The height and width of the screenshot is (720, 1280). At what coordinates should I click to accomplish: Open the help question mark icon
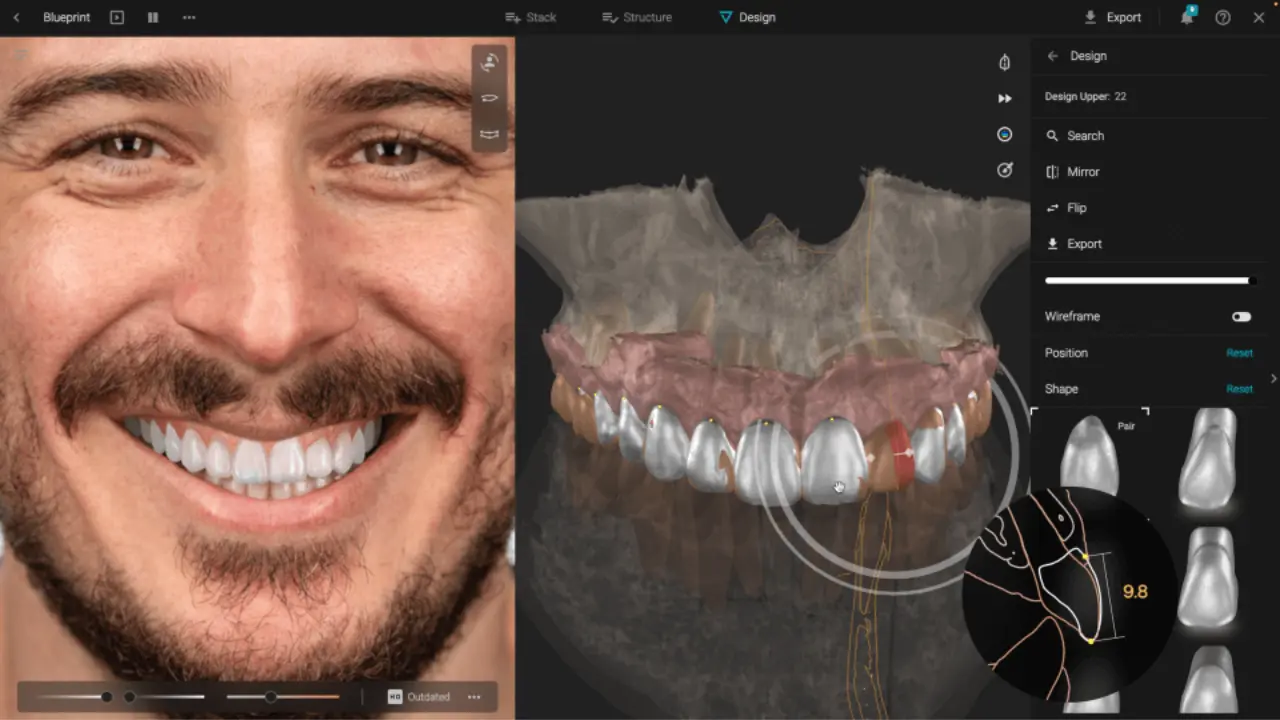1223,17
